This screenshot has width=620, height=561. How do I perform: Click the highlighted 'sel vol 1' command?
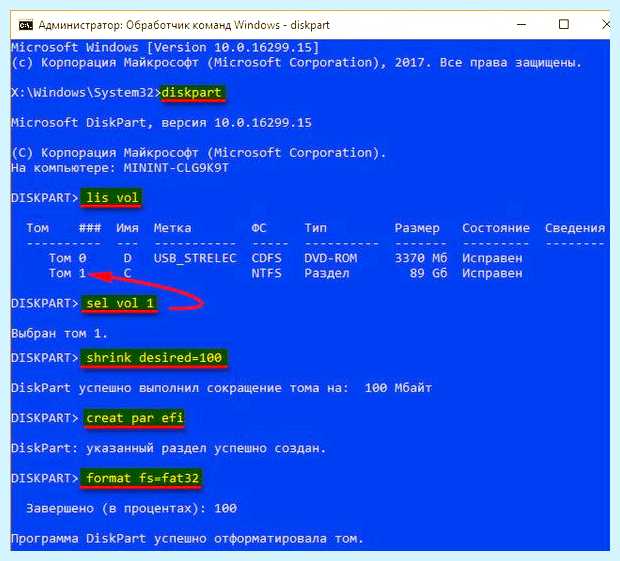pos(119,303)
